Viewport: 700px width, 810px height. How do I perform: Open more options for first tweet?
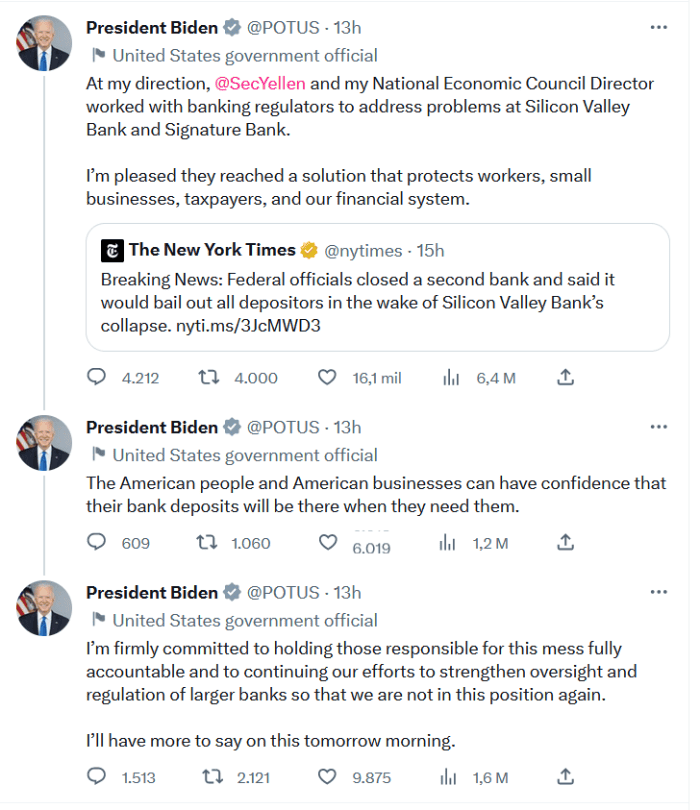[x=658, y=28]
